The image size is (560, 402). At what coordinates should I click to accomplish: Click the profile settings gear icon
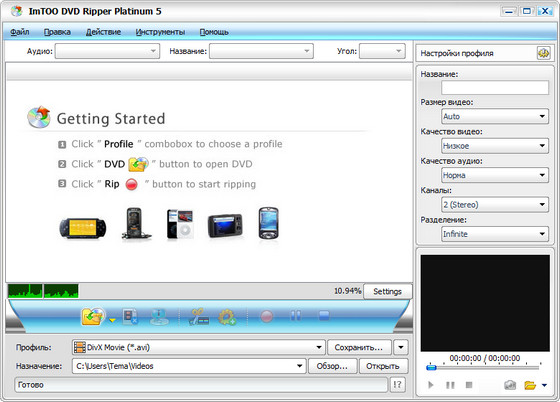coord(543,53)
